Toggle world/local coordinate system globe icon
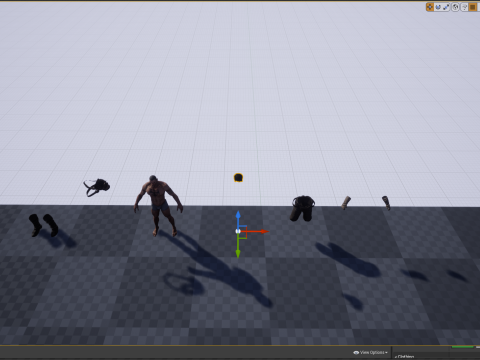 [x=455, y=7]
